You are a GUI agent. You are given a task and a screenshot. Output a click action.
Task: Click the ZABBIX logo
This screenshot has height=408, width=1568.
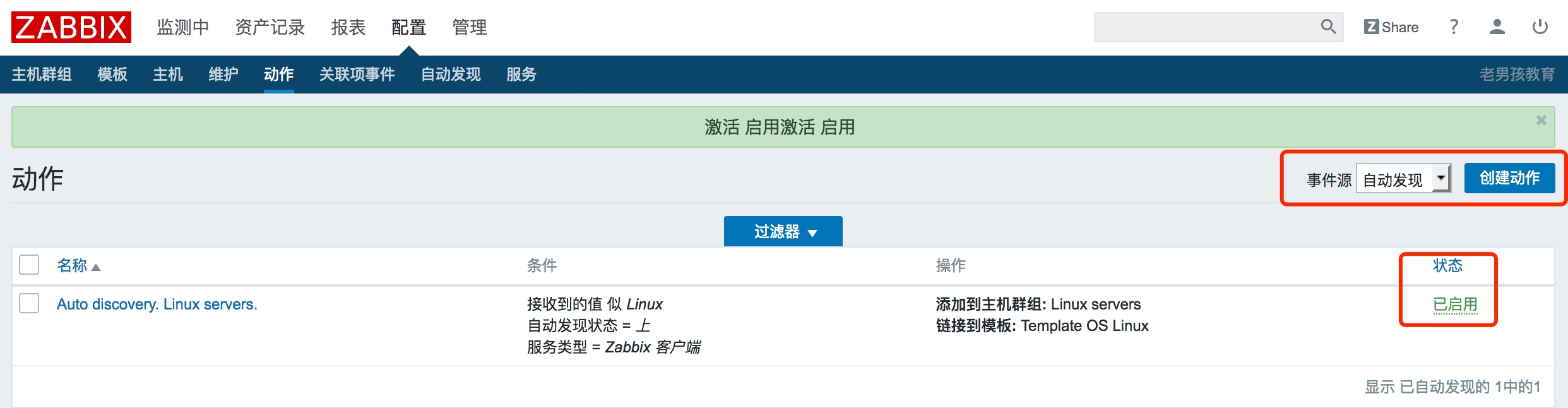(x=71, y=27)
